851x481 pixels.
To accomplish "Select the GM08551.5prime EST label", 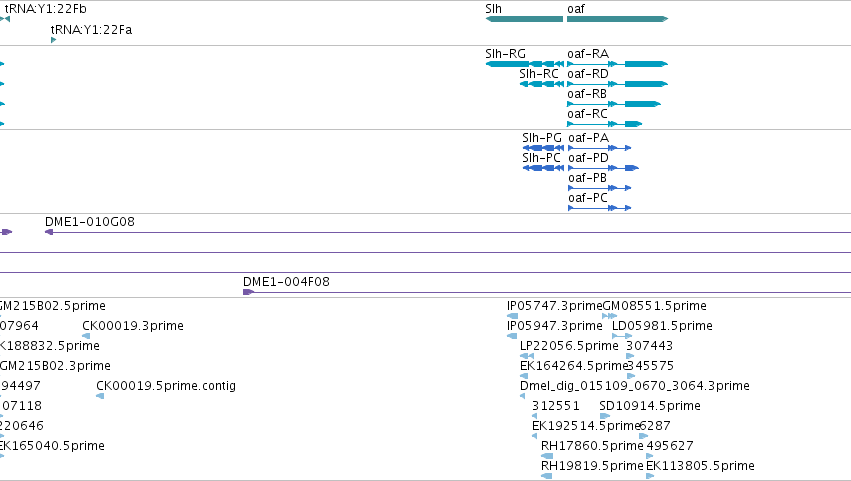I will pos(655,306).
